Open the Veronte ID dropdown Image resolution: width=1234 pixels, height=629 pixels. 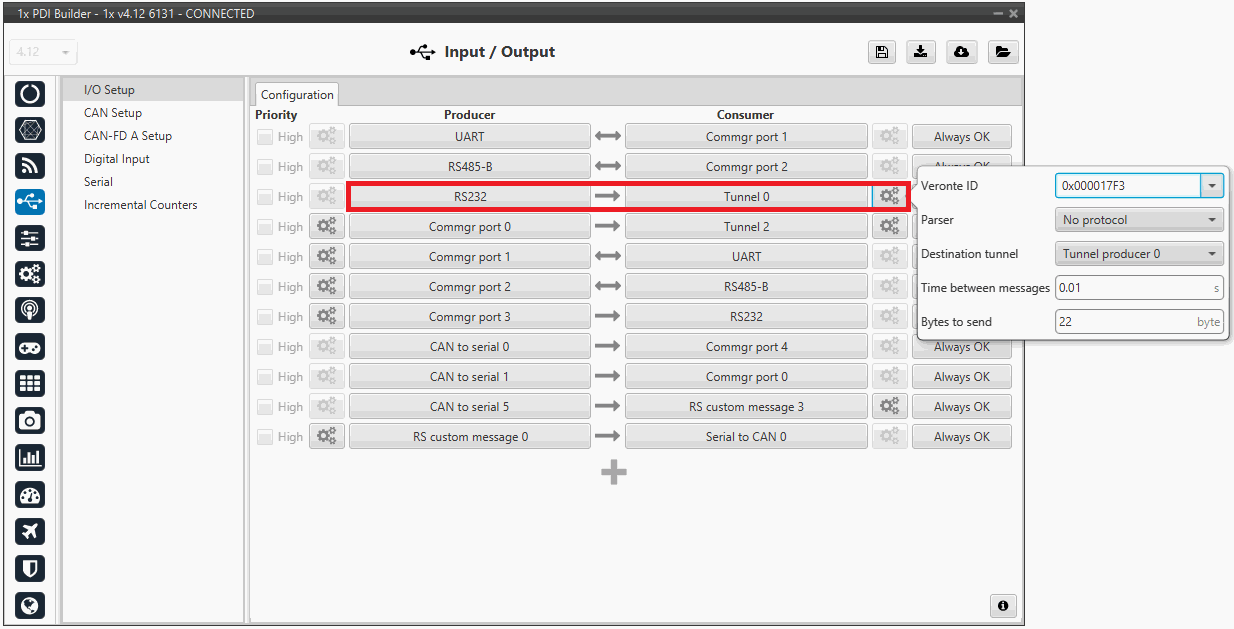1212,186
